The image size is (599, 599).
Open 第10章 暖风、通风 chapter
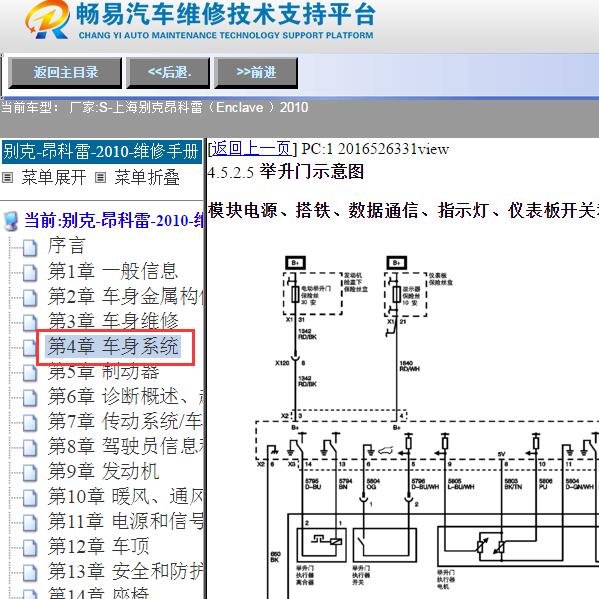(x=126, y=496)
